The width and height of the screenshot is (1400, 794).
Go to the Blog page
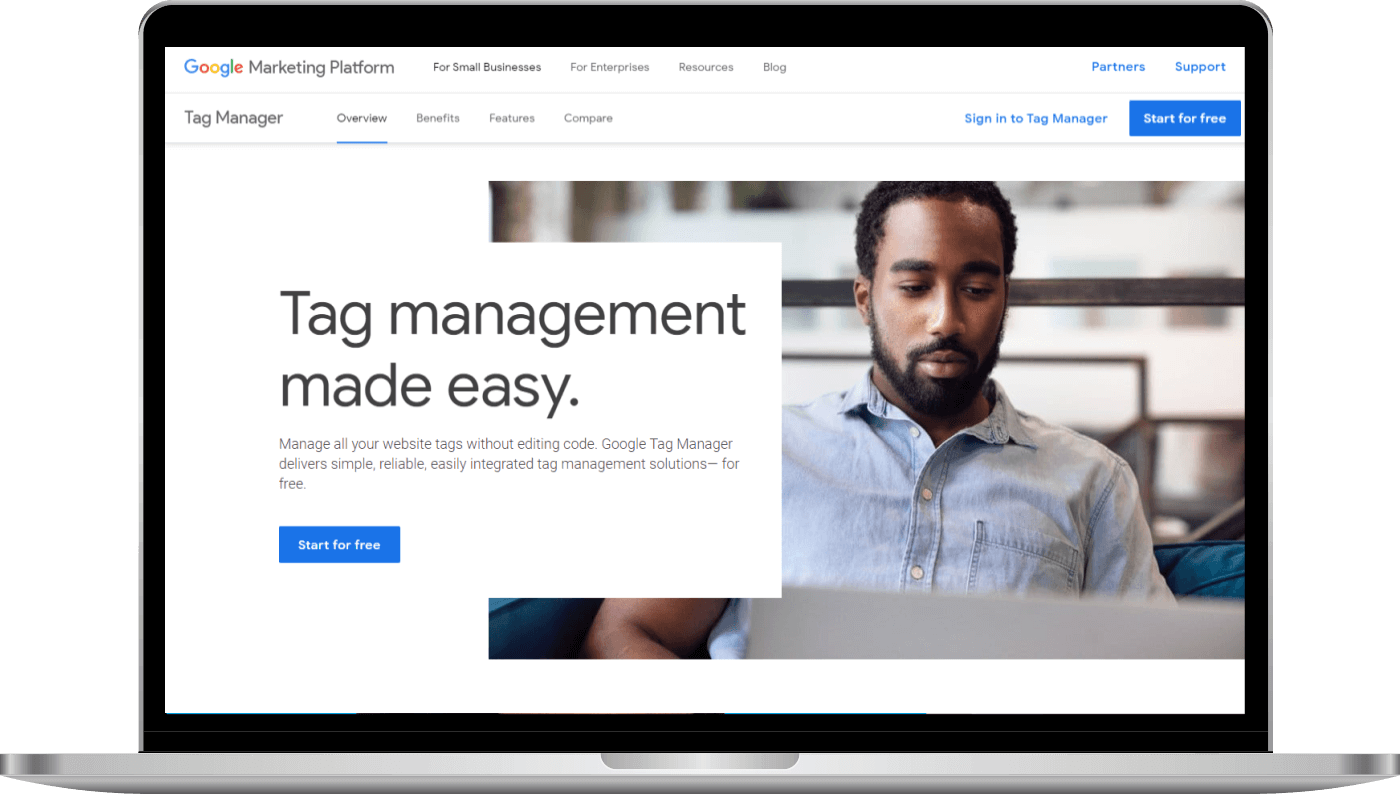775,67
